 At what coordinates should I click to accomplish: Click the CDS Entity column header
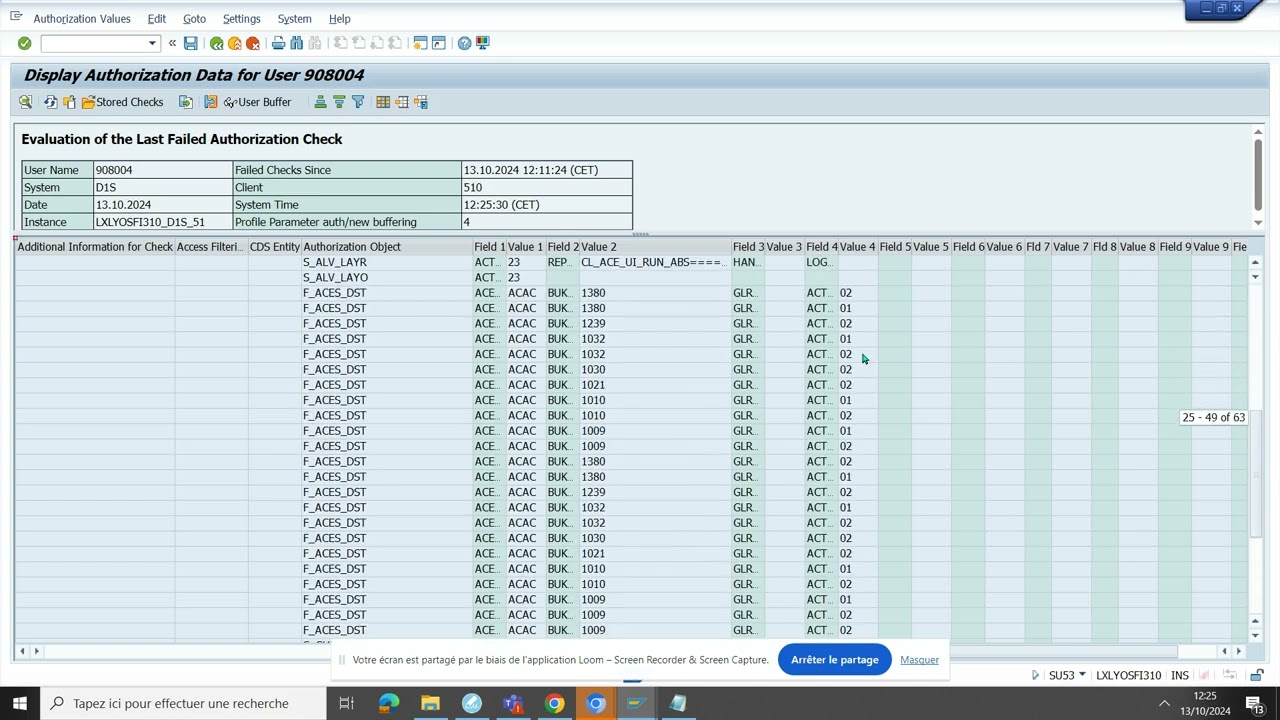(274, 247)
